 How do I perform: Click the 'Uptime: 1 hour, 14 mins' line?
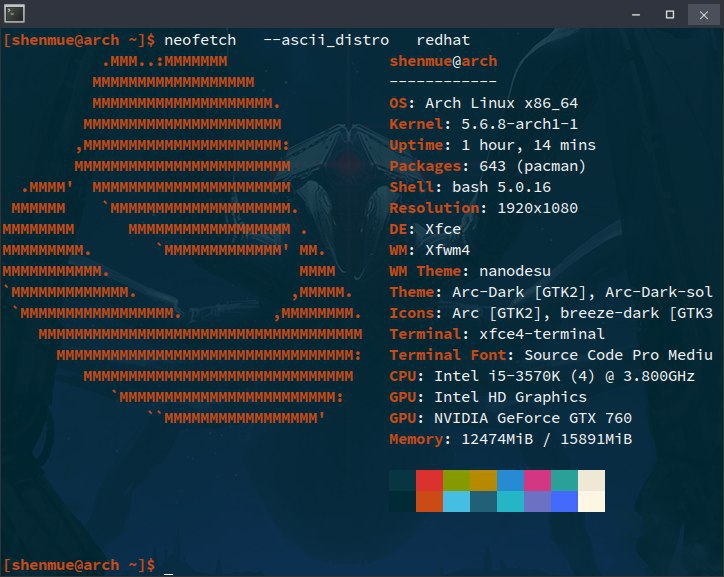point(493,145)
